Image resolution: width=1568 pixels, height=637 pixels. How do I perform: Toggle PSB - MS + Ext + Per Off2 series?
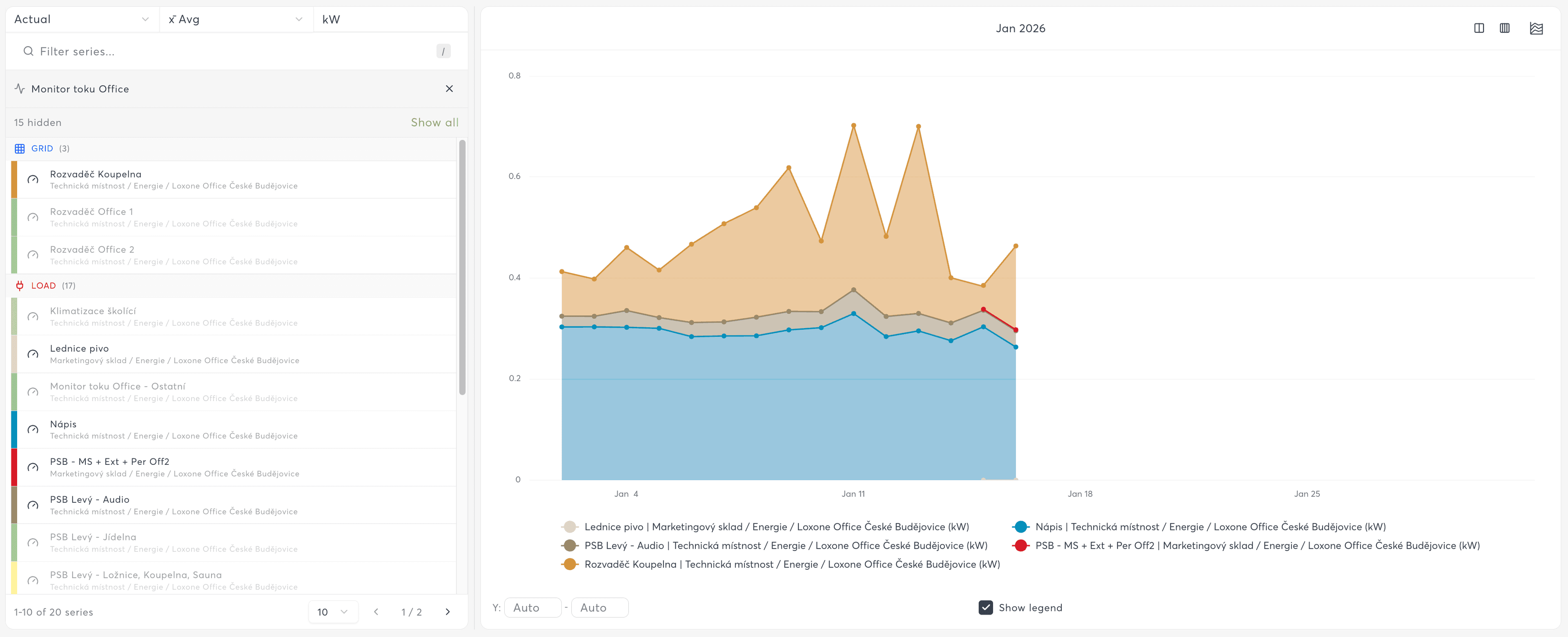(234, 467)
